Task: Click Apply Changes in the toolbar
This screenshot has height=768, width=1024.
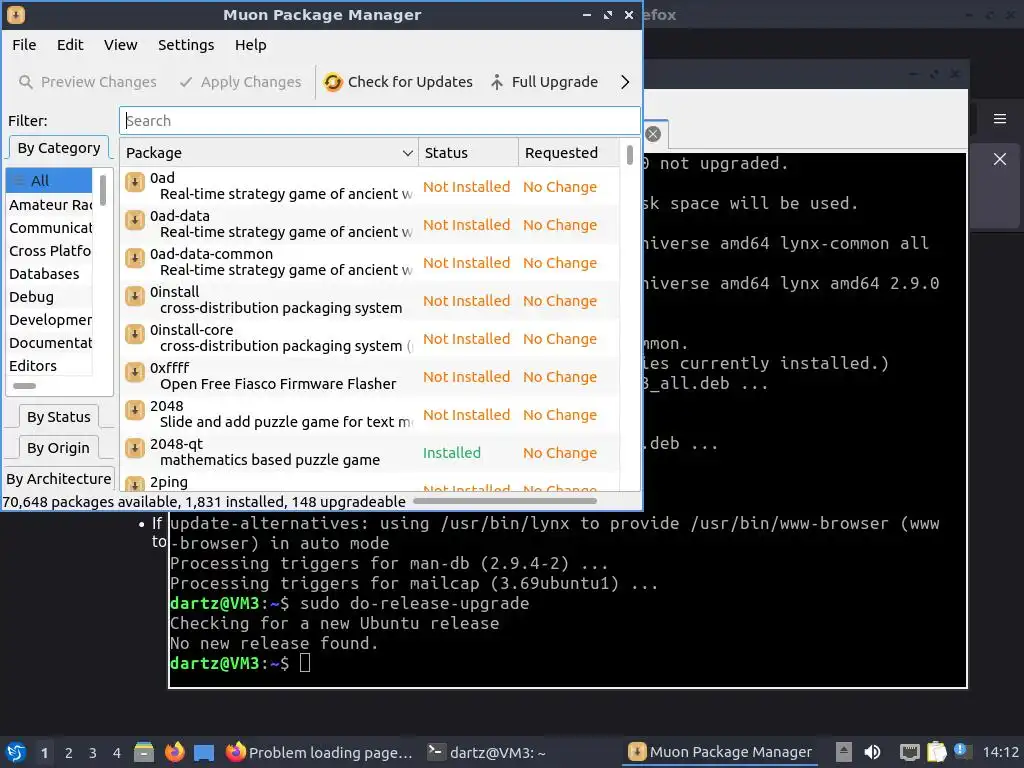Action: point(240,82)
